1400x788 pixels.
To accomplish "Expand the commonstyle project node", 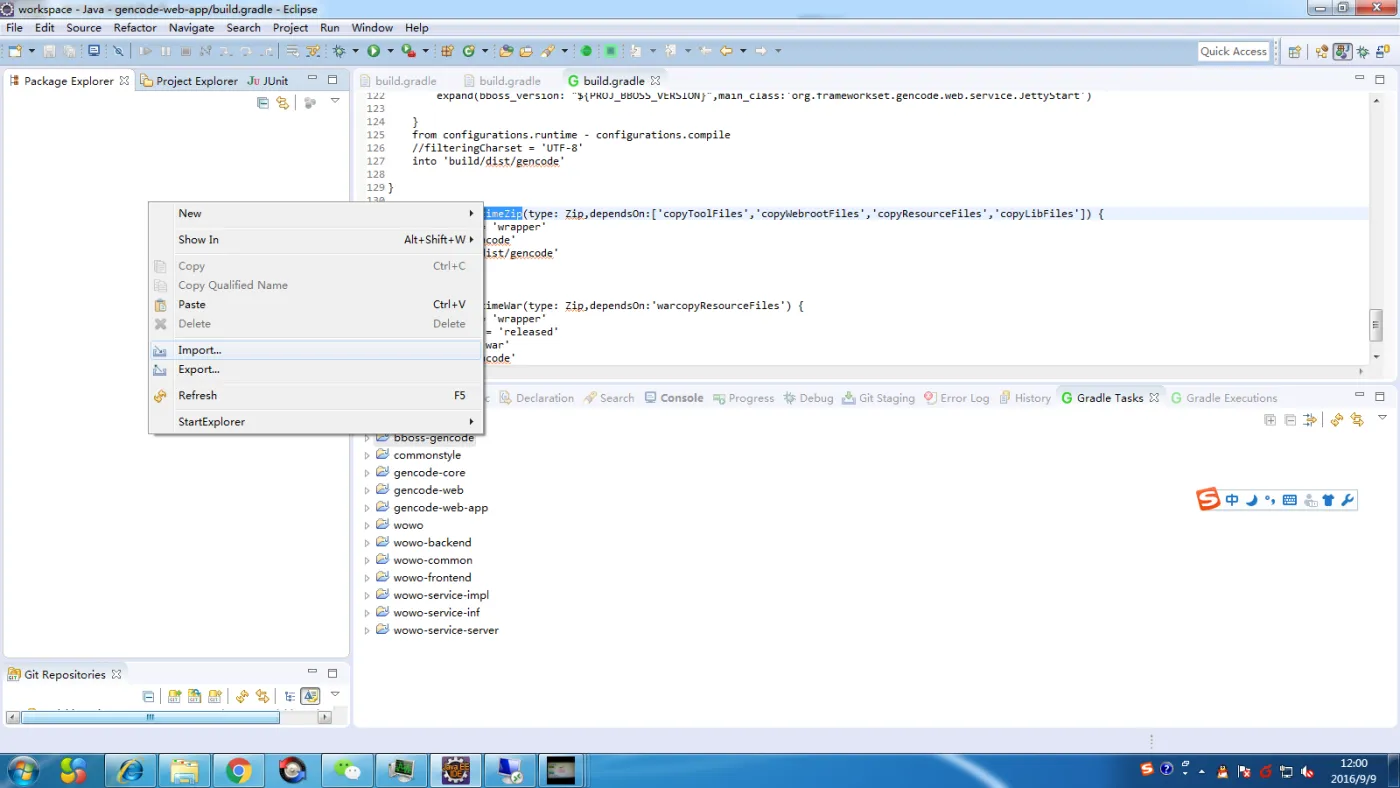I will pos(367,455).
